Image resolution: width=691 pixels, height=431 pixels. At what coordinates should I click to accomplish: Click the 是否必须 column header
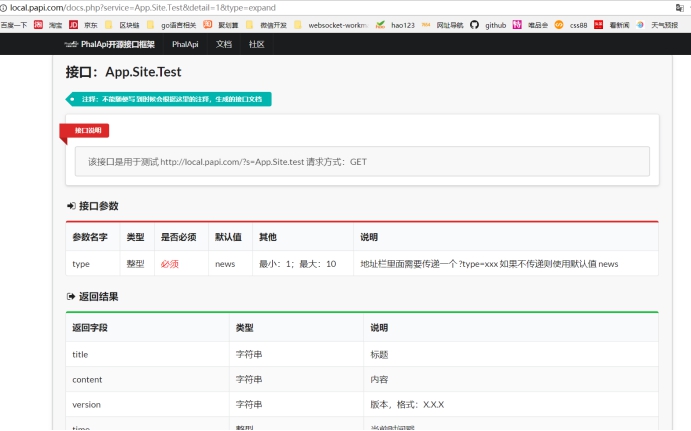tap(178, 237)
